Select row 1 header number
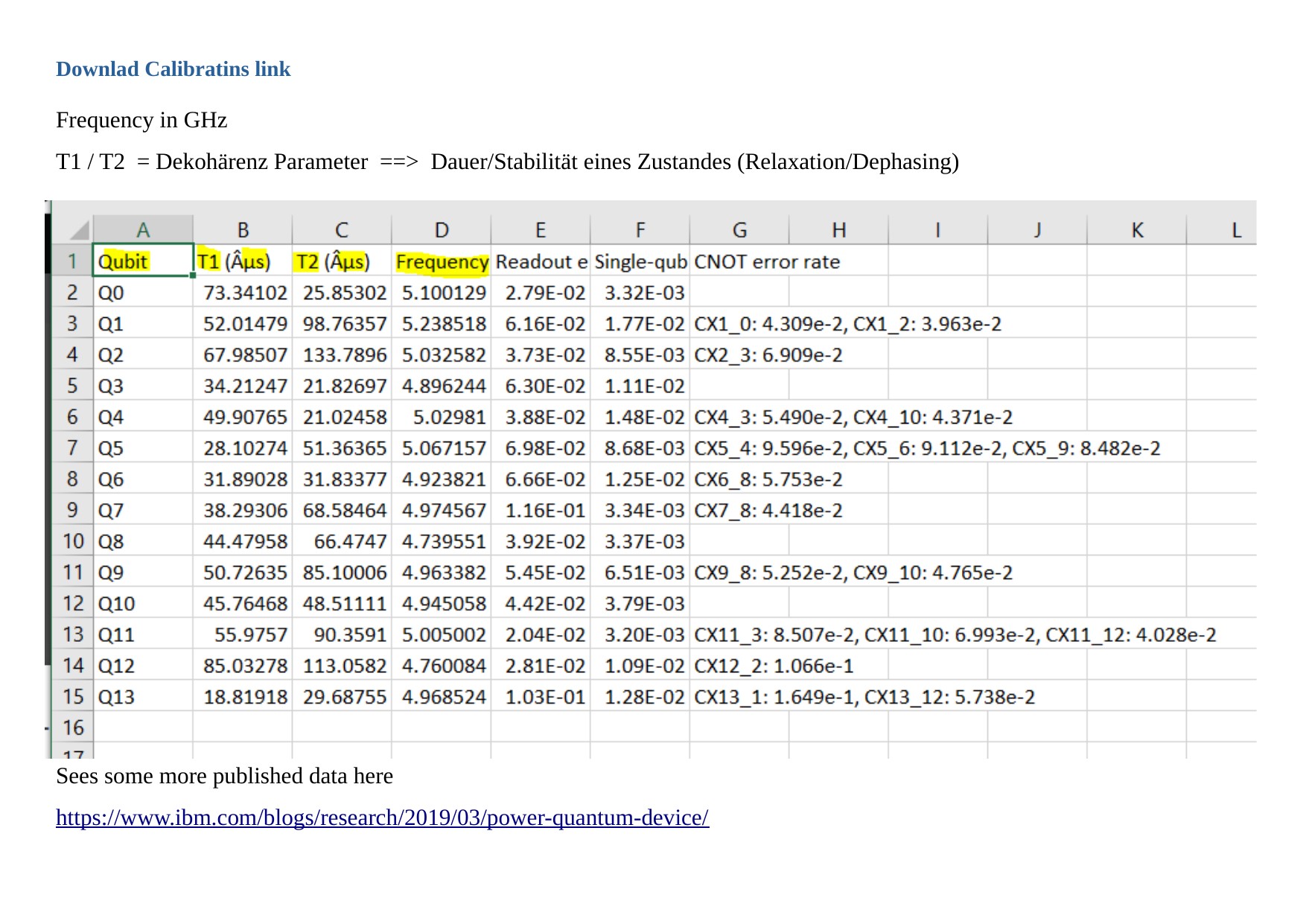Screen dimensions: 1306x924 72,261
